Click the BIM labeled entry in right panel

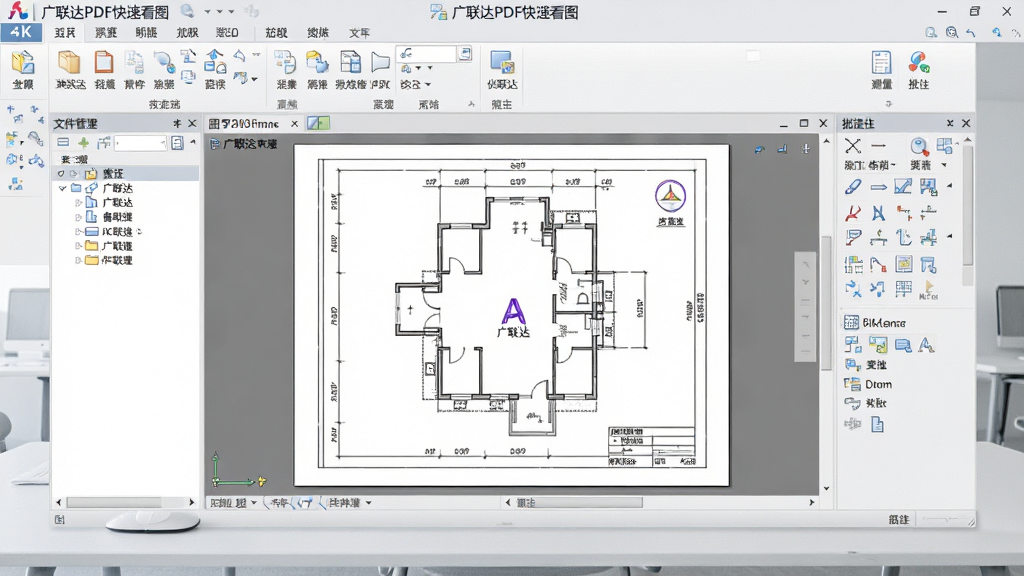point(884,323)
